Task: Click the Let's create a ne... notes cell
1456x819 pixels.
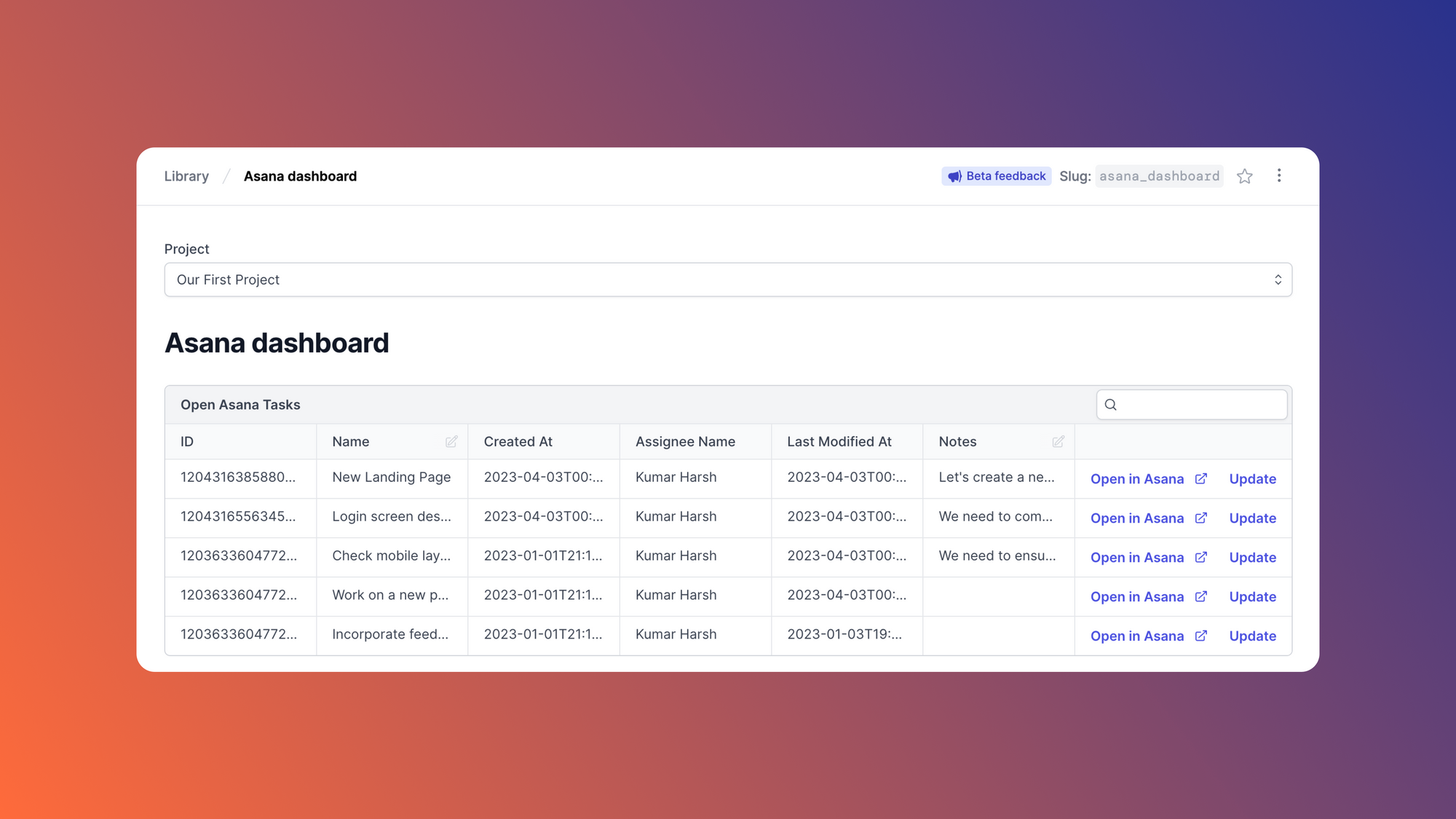Action: click(x=998, y=478)
